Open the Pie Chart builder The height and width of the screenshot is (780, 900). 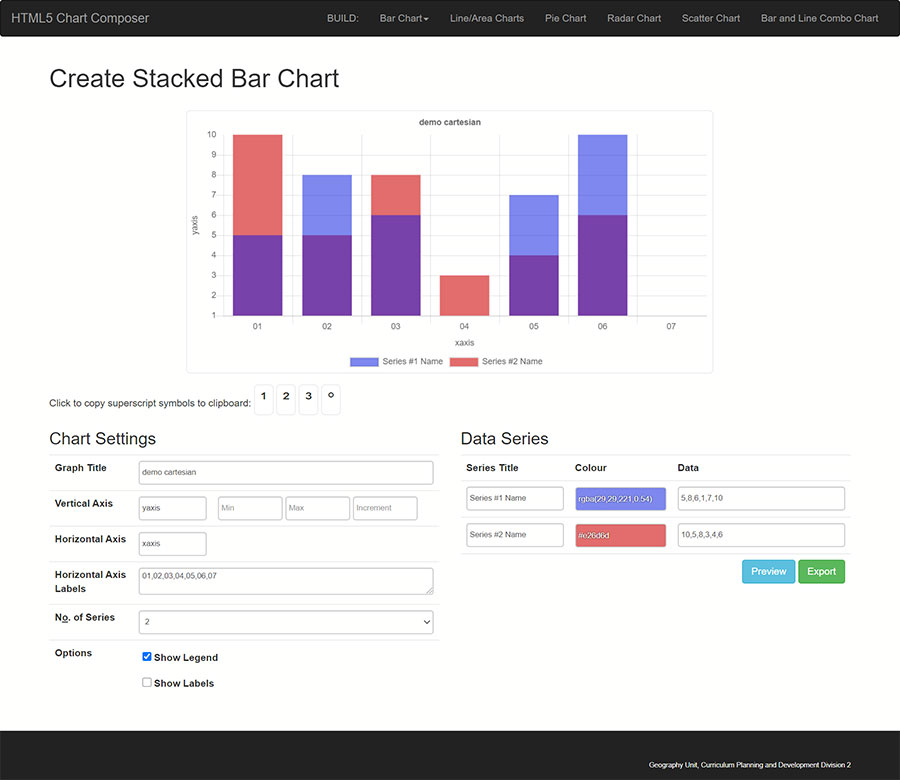tap(566, 18)
